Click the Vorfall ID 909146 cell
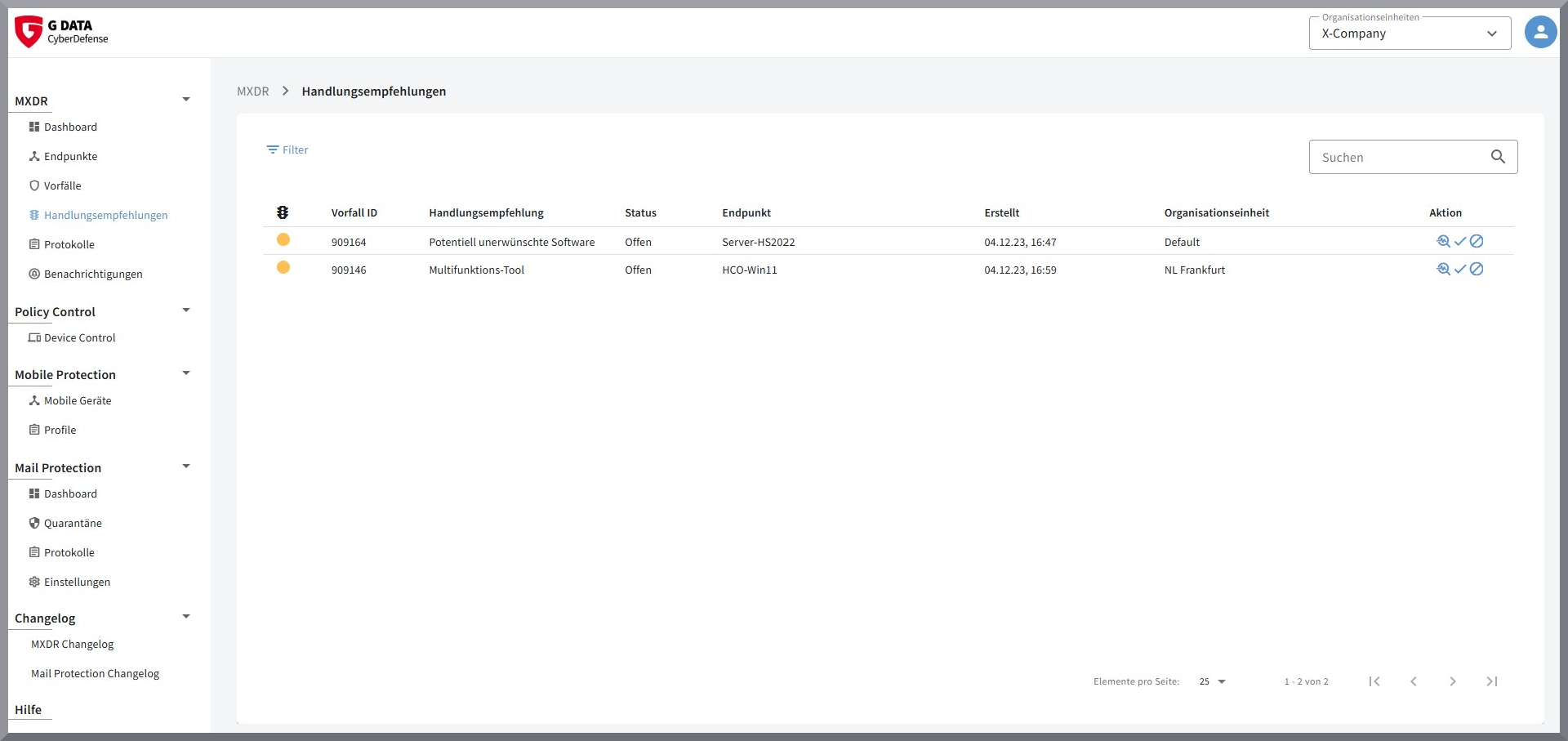This screenshot has width=1568, height=741. click(349, 270)
